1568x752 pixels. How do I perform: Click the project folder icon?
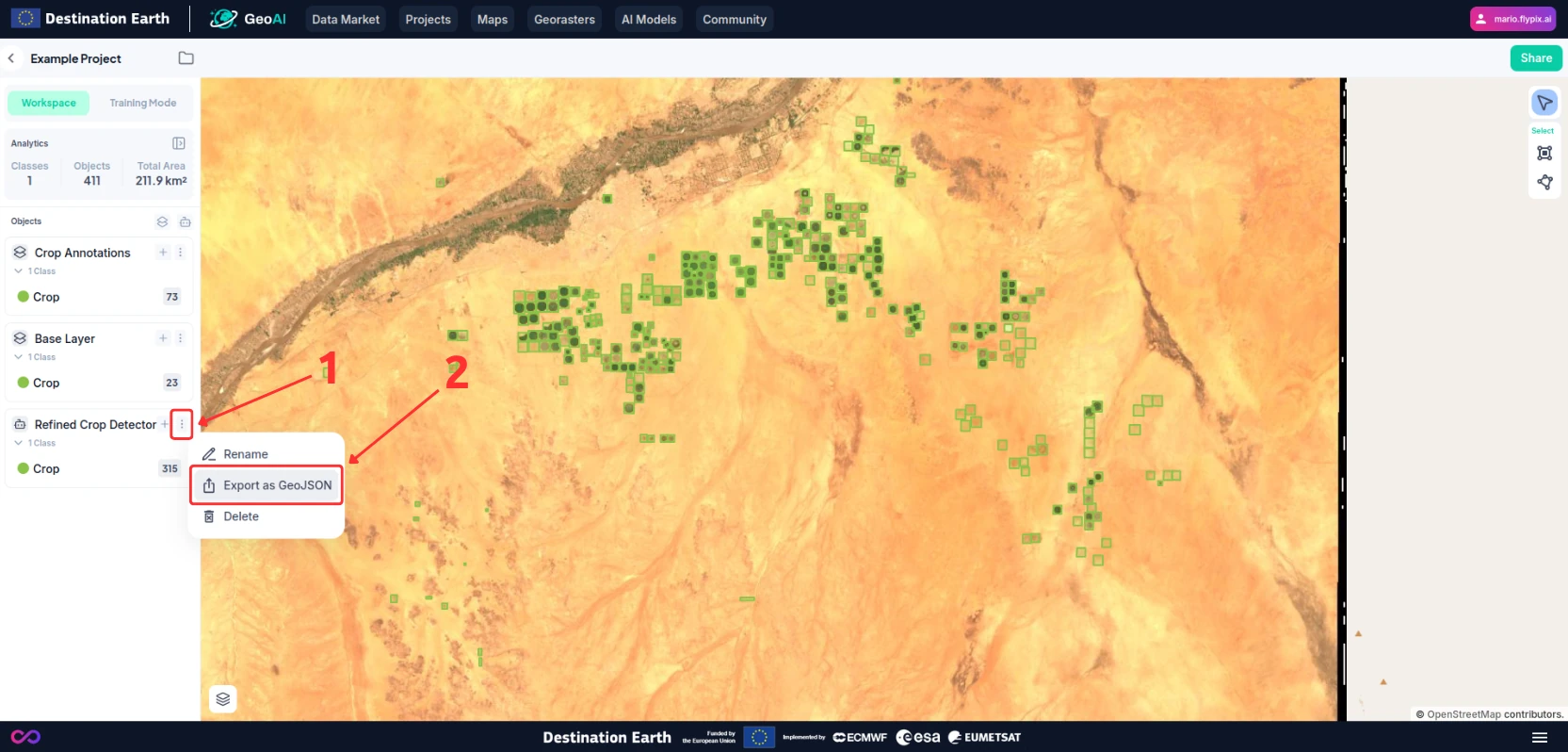(186, 58)
